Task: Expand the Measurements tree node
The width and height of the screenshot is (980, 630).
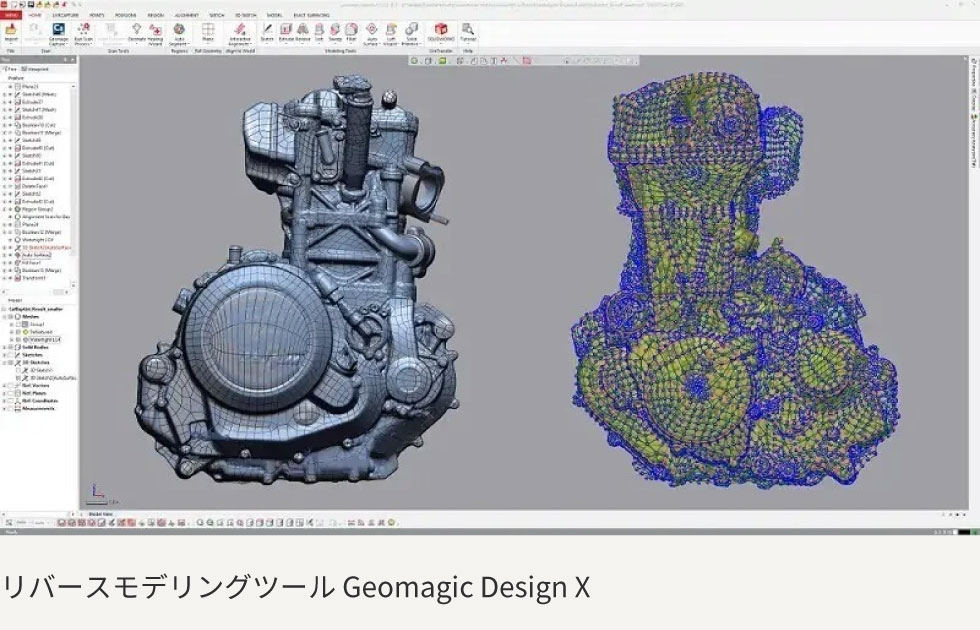Action: point(4,408)
